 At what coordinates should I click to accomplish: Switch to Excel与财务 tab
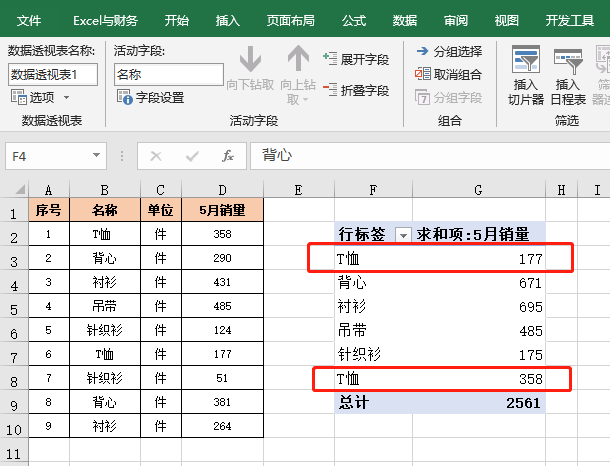(105, 20)
